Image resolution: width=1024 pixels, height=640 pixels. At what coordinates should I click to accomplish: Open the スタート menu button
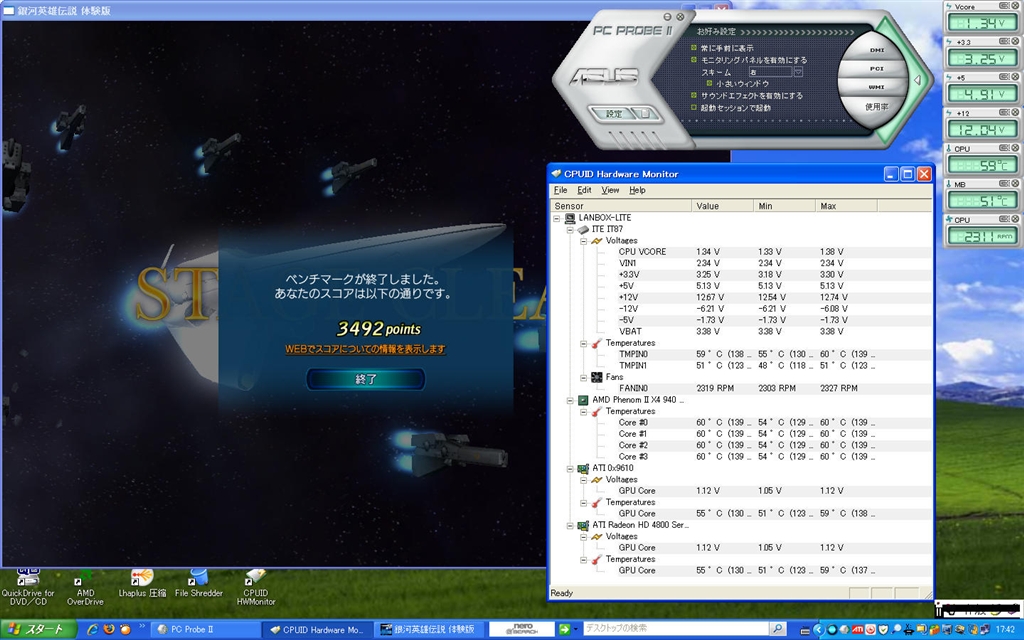click(x=38, y=630)
